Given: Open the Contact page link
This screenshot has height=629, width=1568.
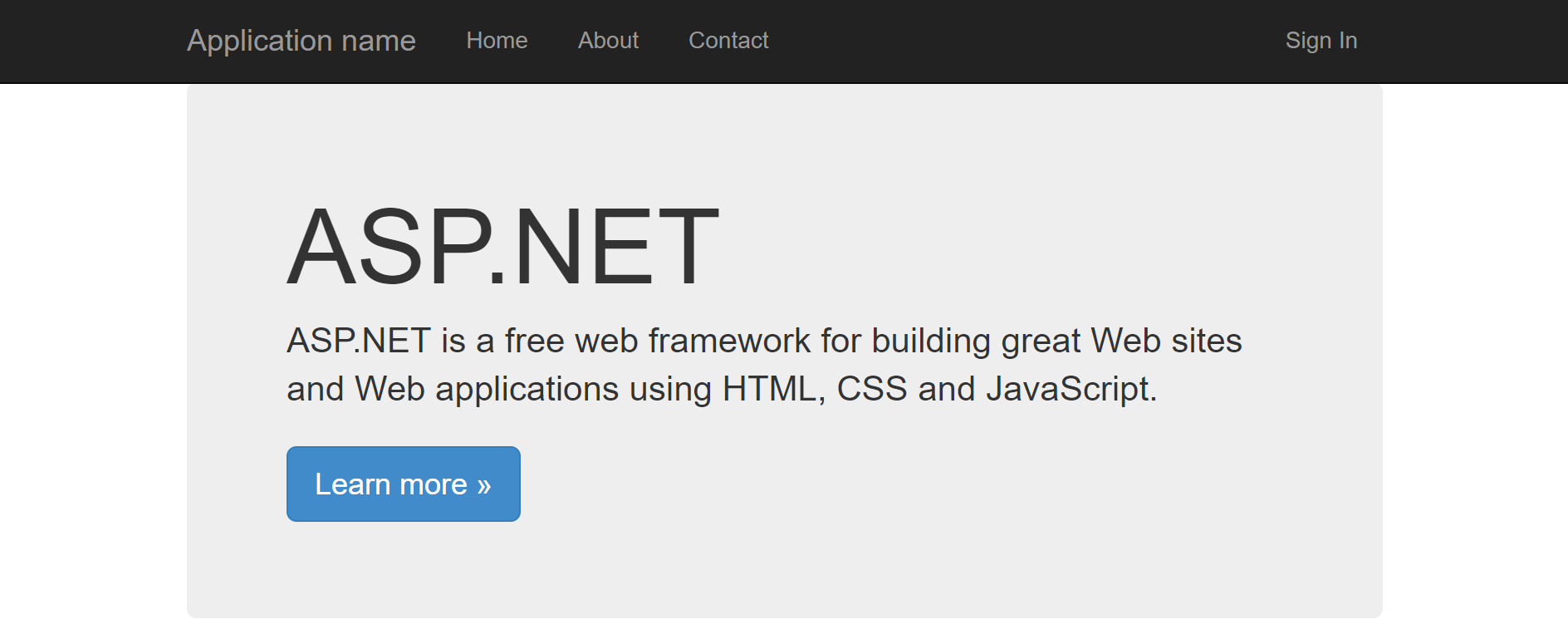Looking at the screenshot, I should pyautogui.click(x=728, y=41).
